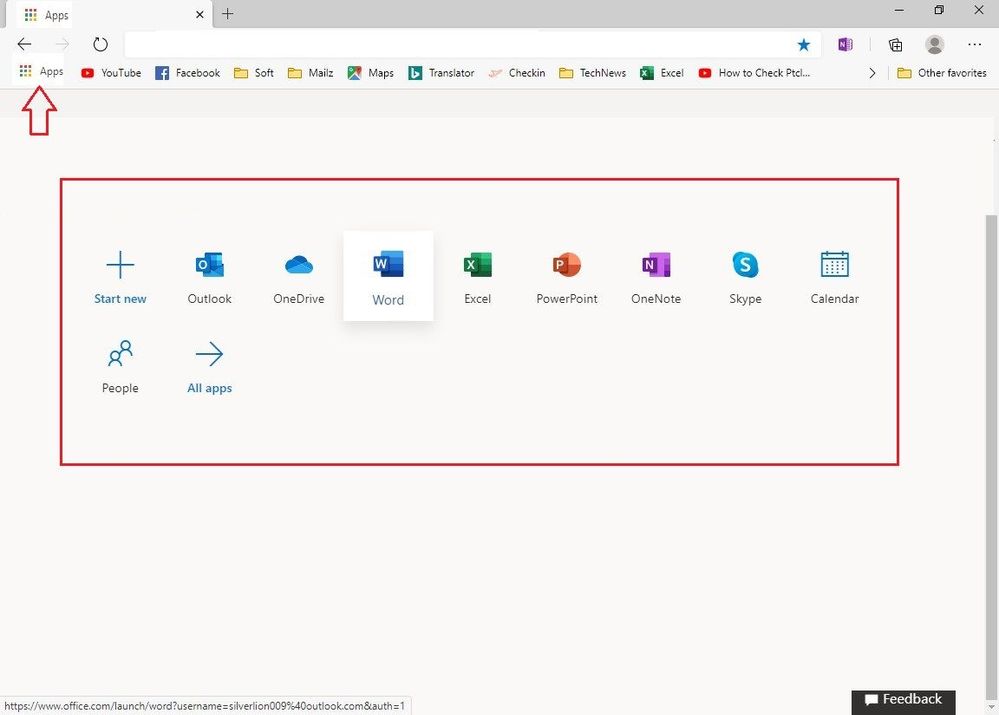Open the Collections button

[x=895, y=44]
